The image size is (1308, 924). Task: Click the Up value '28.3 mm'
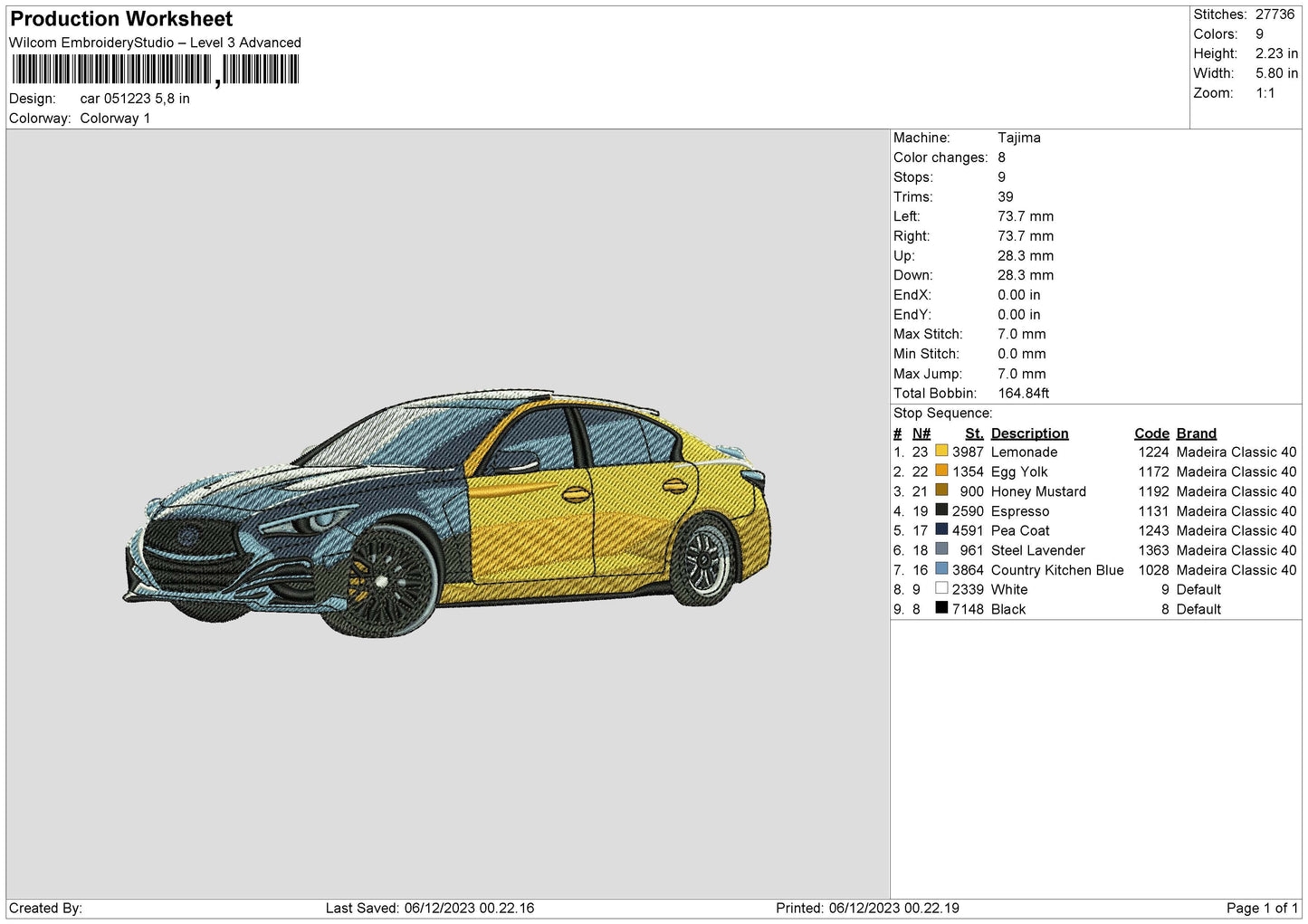1026,256
